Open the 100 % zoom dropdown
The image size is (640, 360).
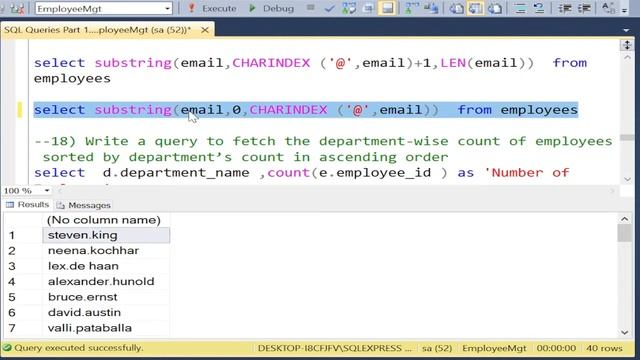pos(47,191)
